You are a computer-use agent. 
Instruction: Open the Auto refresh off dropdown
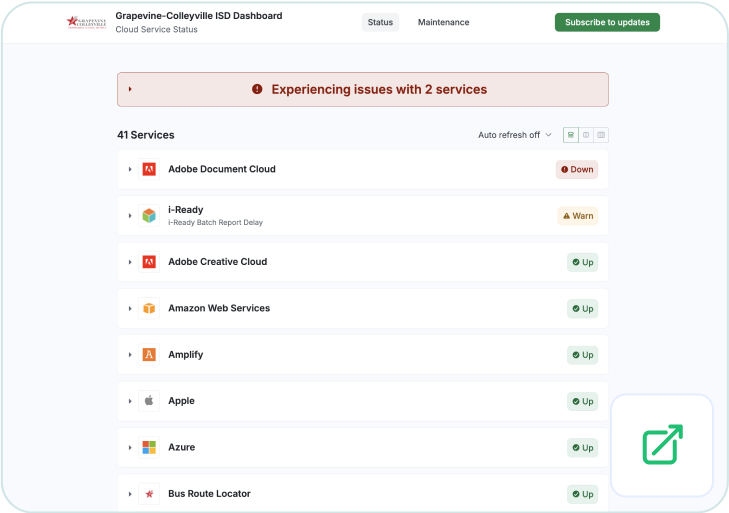[514, 135]
